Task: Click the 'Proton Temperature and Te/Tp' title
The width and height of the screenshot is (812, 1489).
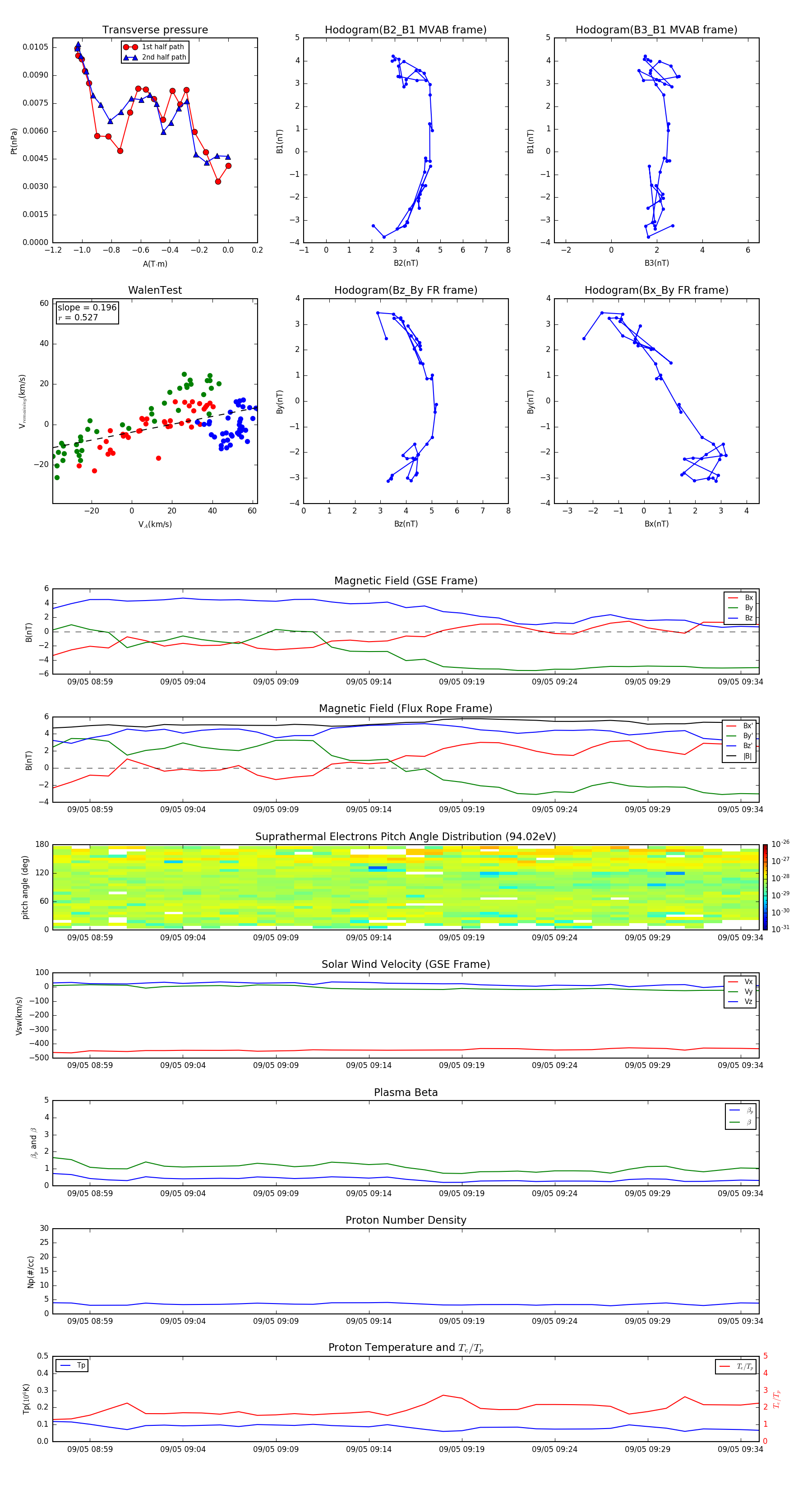Action: click(x=406, y=1348)
